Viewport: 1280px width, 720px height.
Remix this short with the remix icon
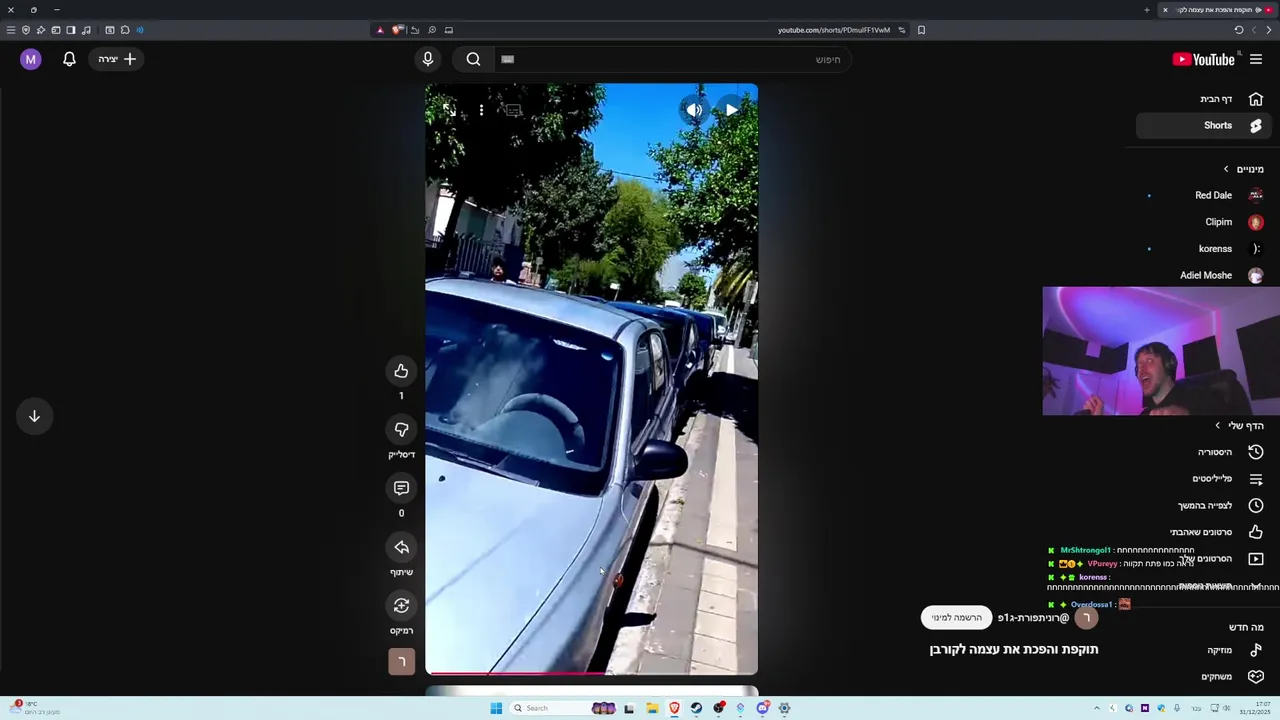click(x=401, y=605)
